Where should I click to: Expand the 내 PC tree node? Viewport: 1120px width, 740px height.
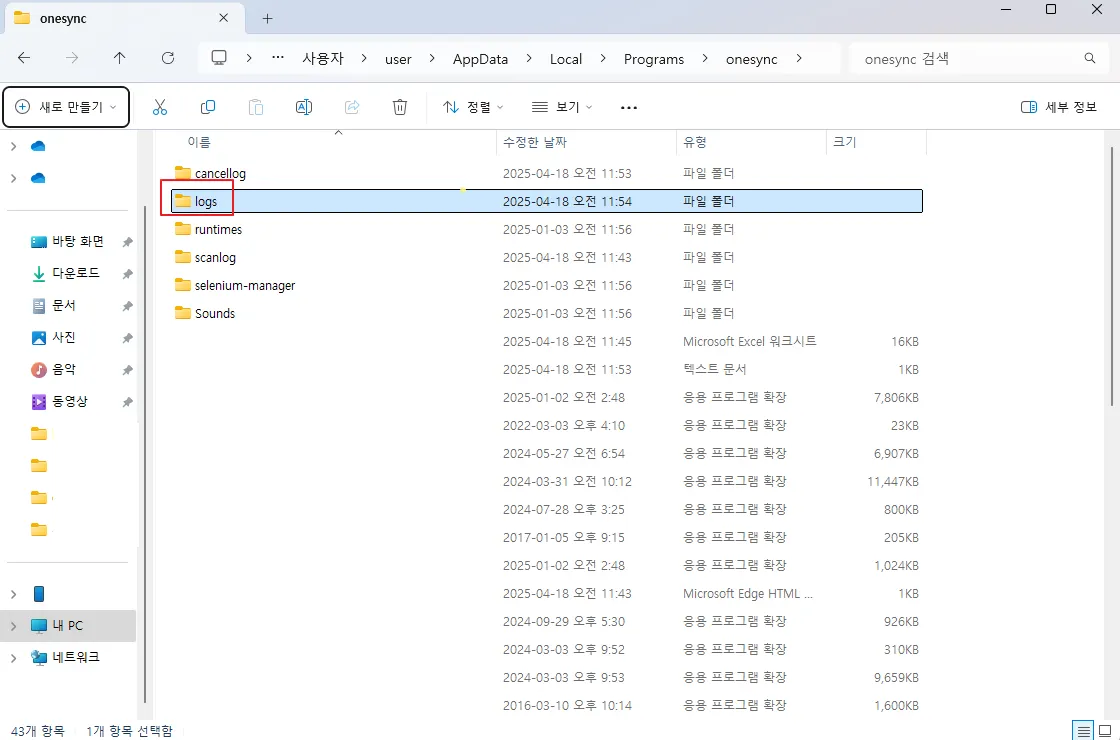13,626
